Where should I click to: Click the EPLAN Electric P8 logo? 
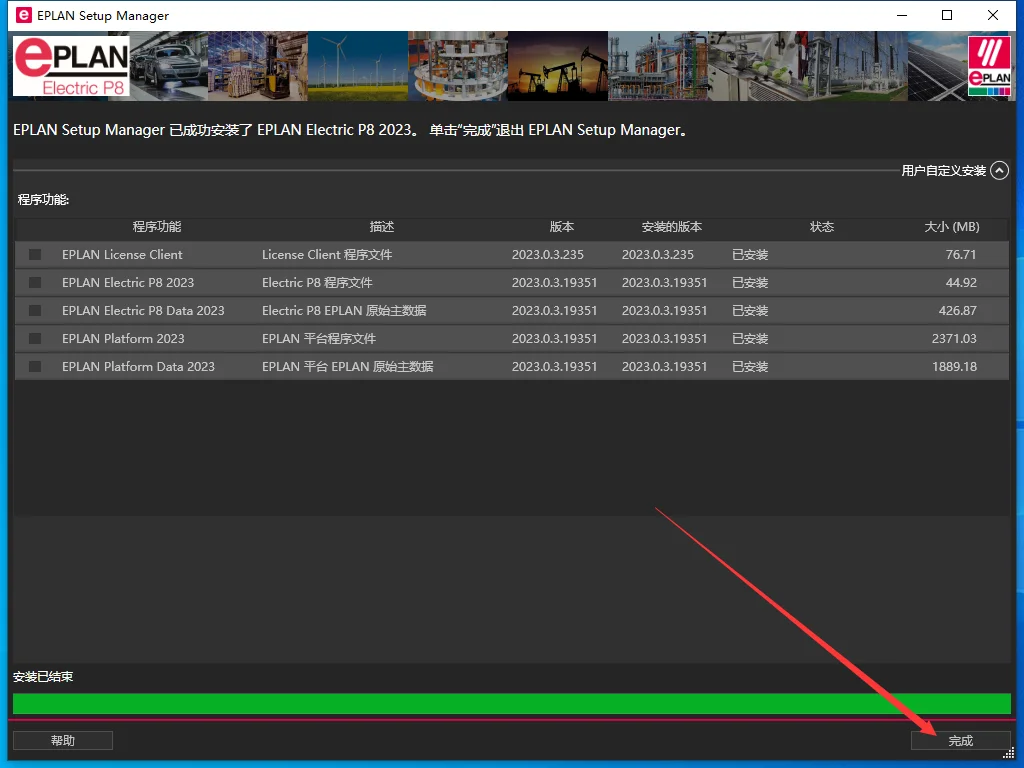[x=71, y=66]
